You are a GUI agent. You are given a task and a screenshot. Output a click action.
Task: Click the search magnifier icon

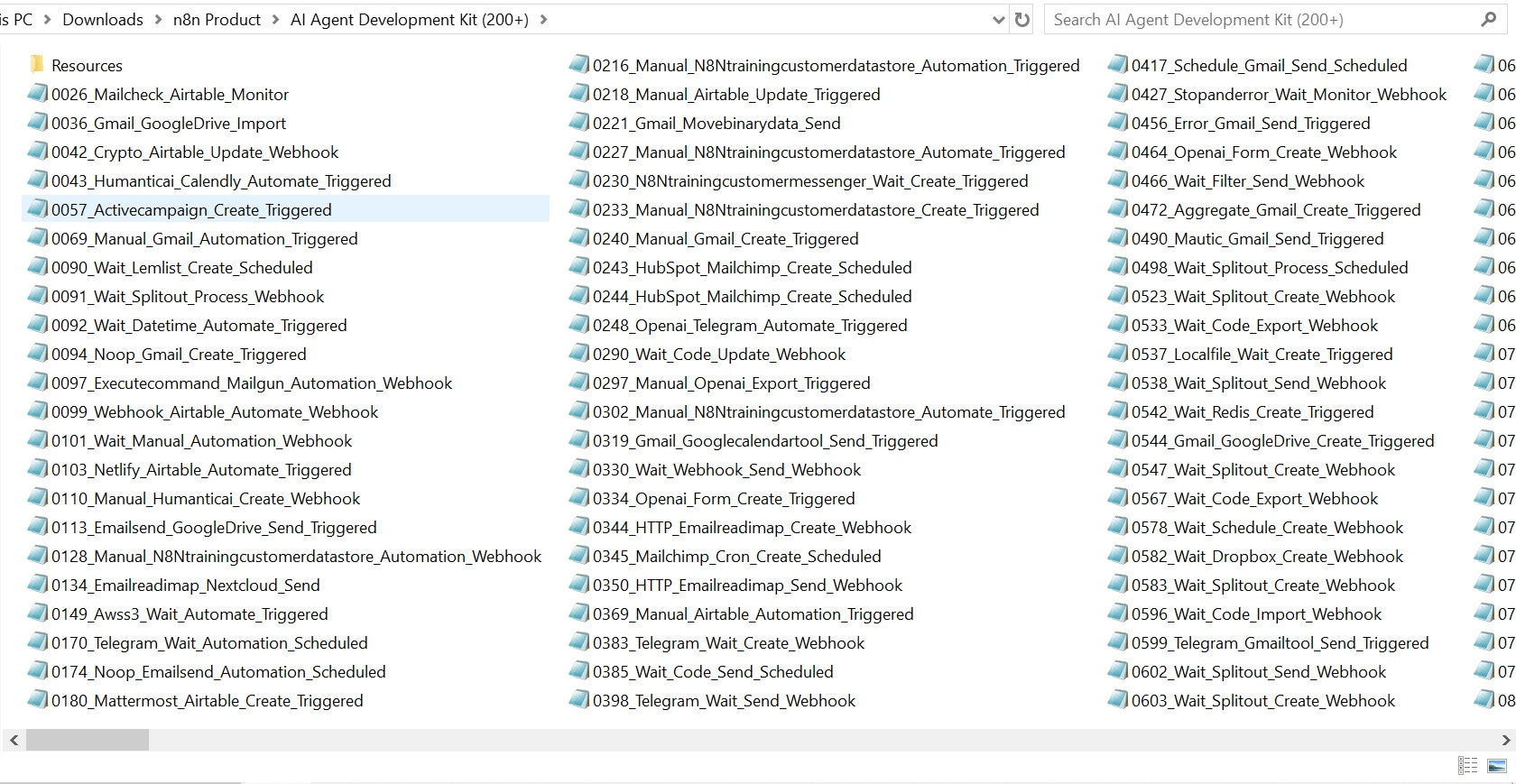[x=1488, y=20]
